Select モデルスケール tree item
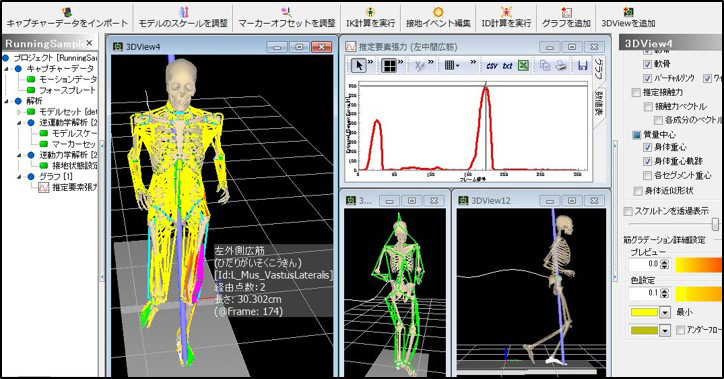The height and width of the screenshot is (379, 724). click(x=74, y=133)
